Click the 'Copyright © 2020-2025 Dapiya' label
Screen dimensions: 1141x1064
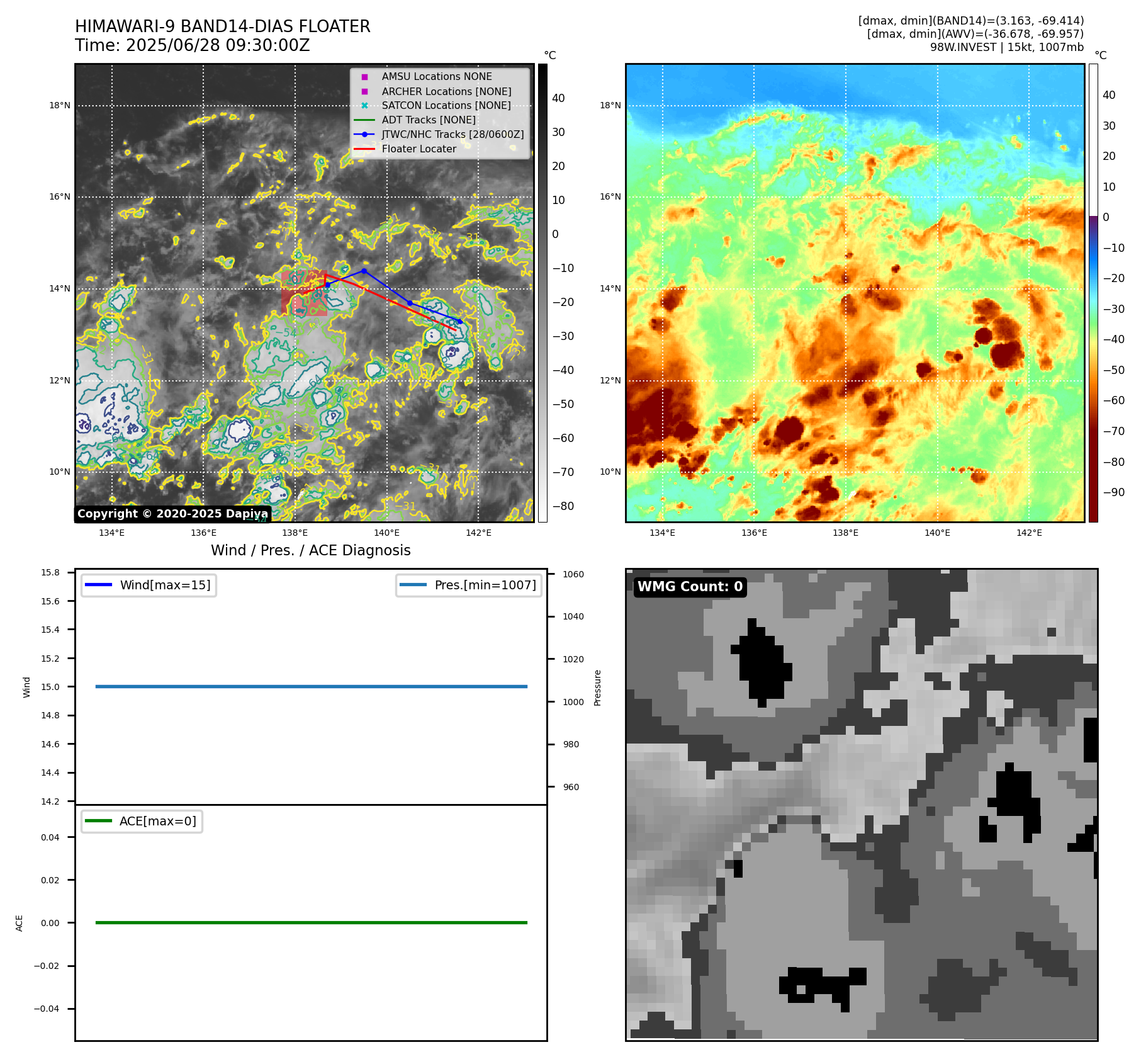click(172, 514)
